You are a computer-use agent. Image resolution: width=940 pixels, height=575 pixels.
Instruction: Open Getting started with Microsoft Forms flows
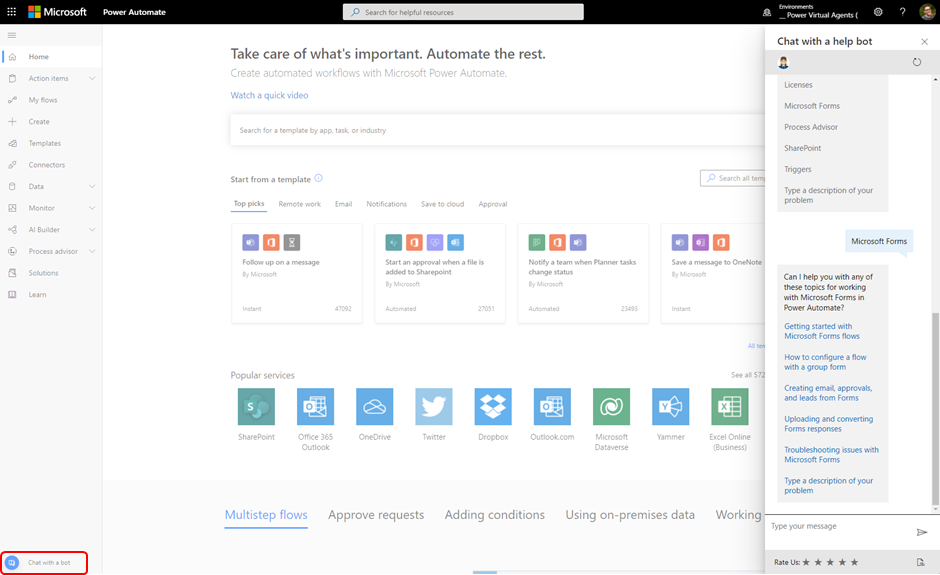[822, 331]
